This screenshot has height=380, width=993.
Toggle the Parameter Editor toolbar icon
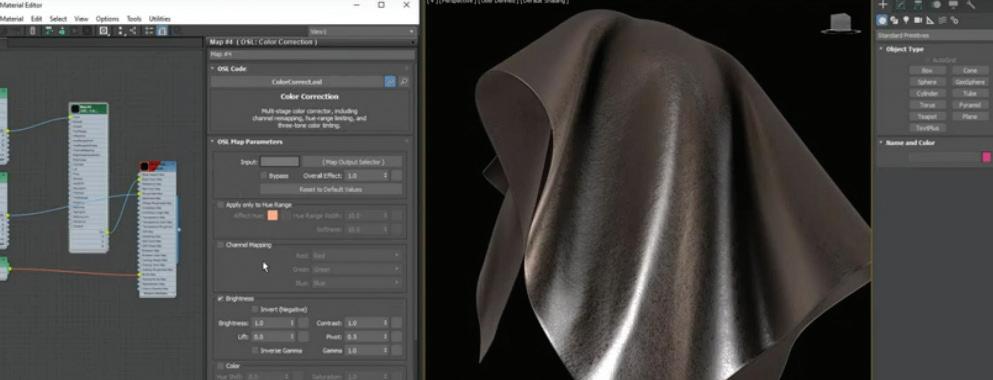point(162,30)
